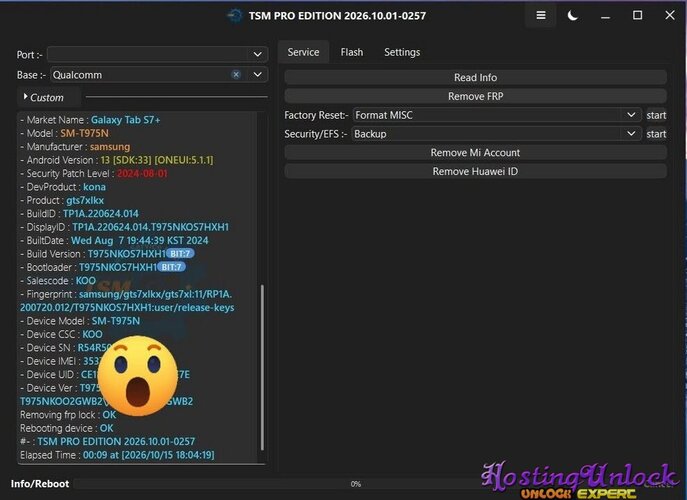Click BIT:7 badge on Bootloader row

tap(171, 267)
